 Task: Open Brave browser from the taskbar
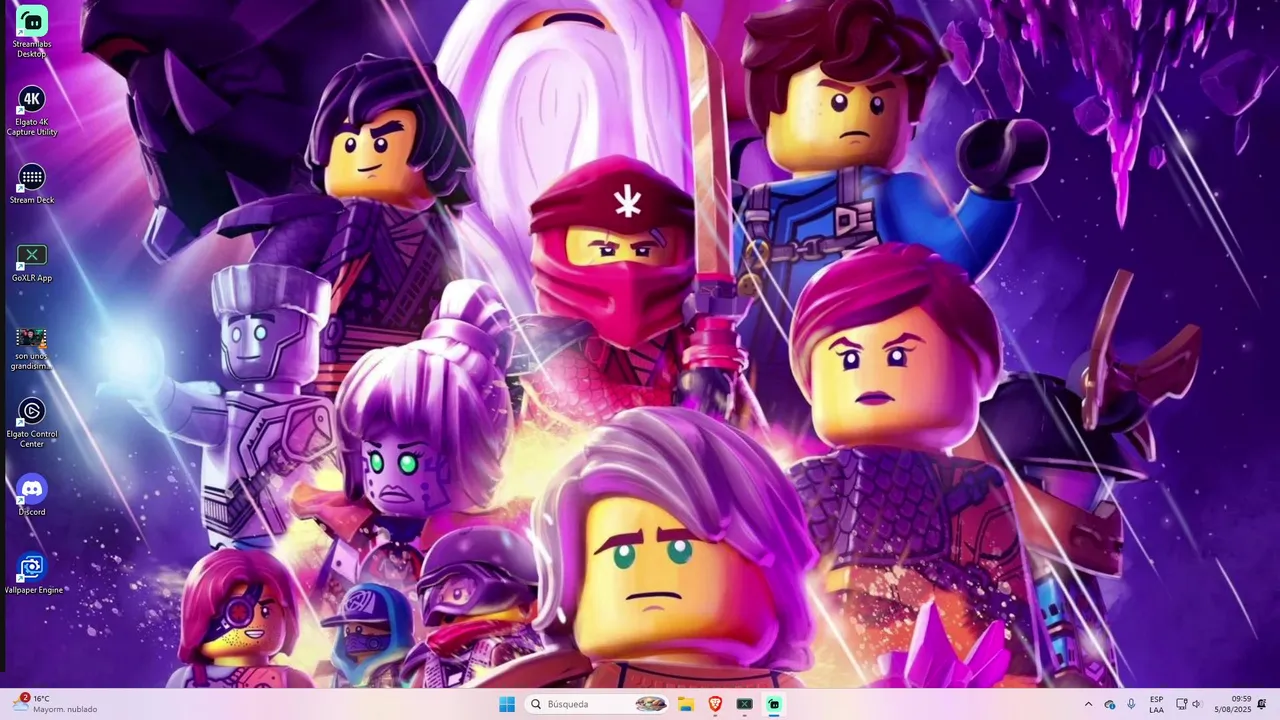coord(715,704)
